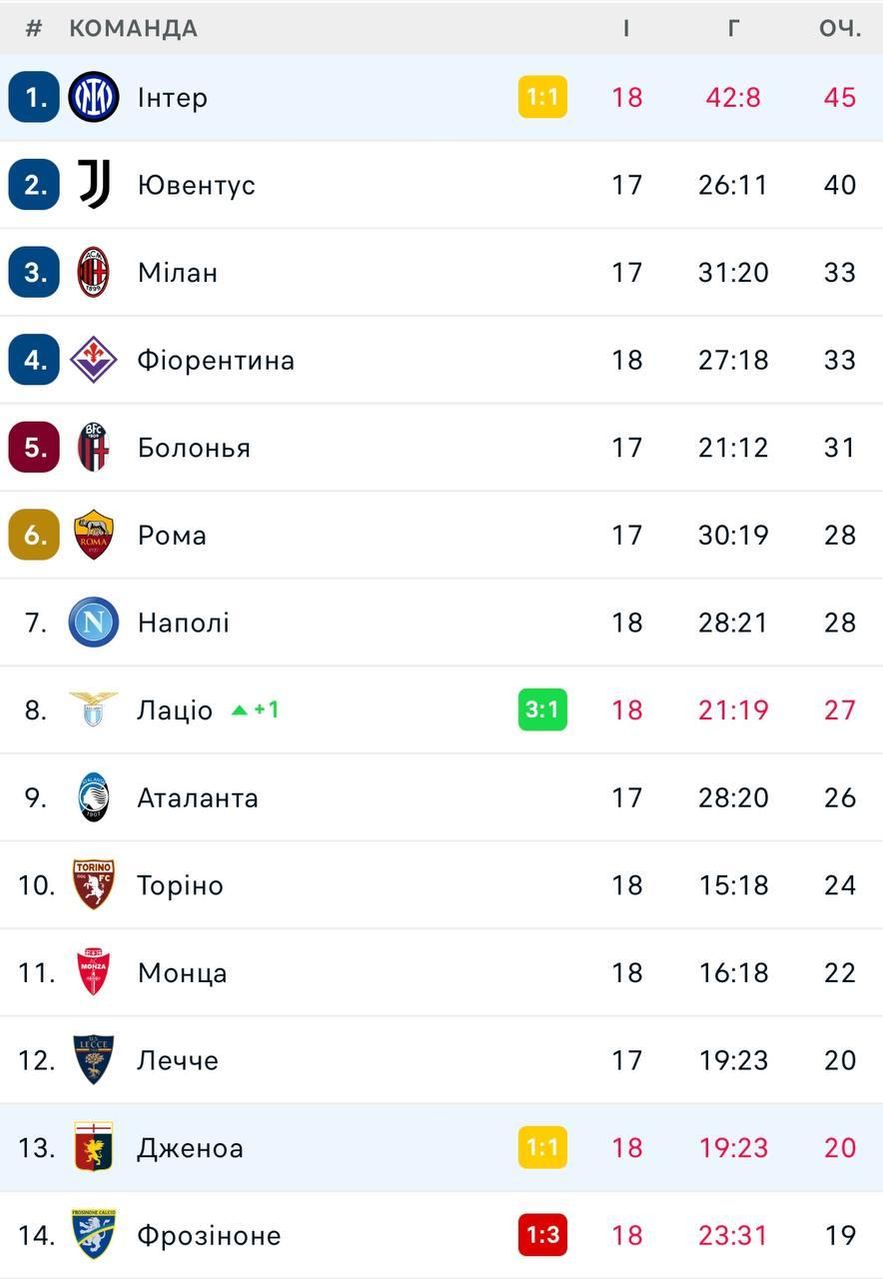Open Inter's yellow 1:1 live score badge
883x1279 pixels.
(x=542, y=97)
